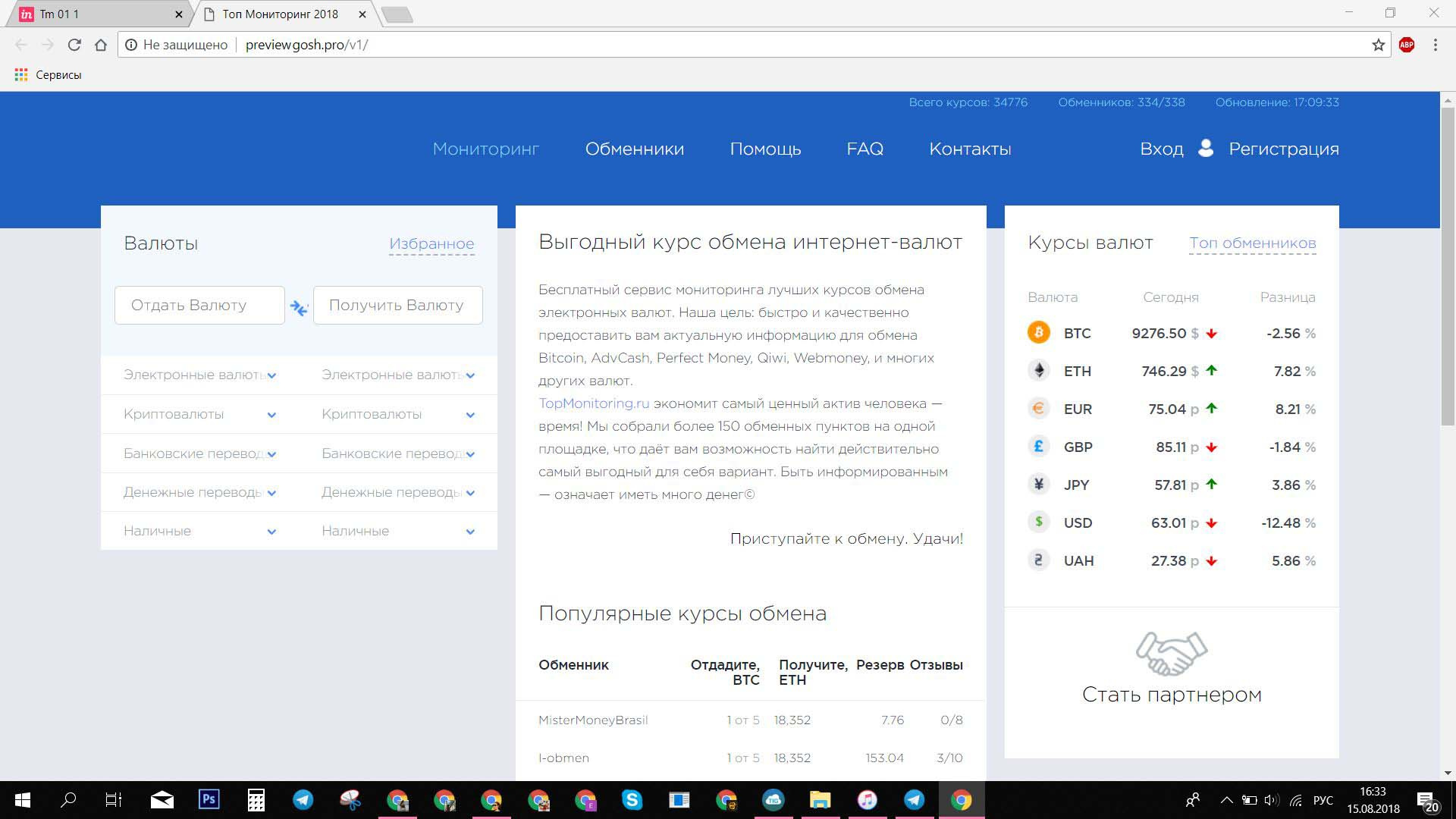Click the 7.82 % ETH difference value
This screenshot has width=1456, height=819.
point(1294,371)
